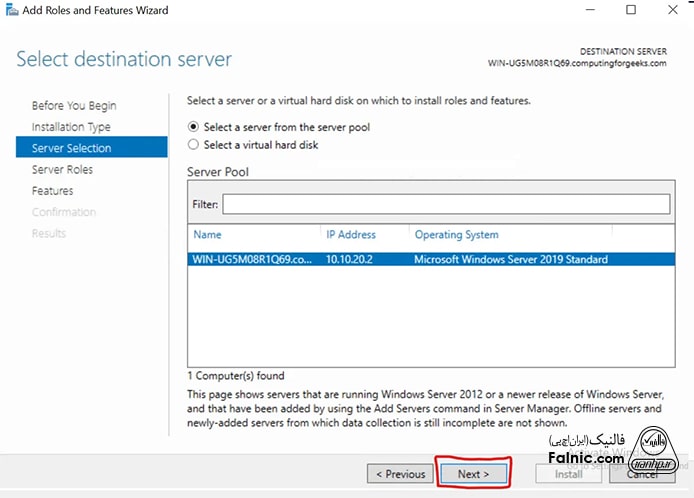Open the Installation Type step
The height and width of the screenshot is (498, 694).
click(71, 127)
